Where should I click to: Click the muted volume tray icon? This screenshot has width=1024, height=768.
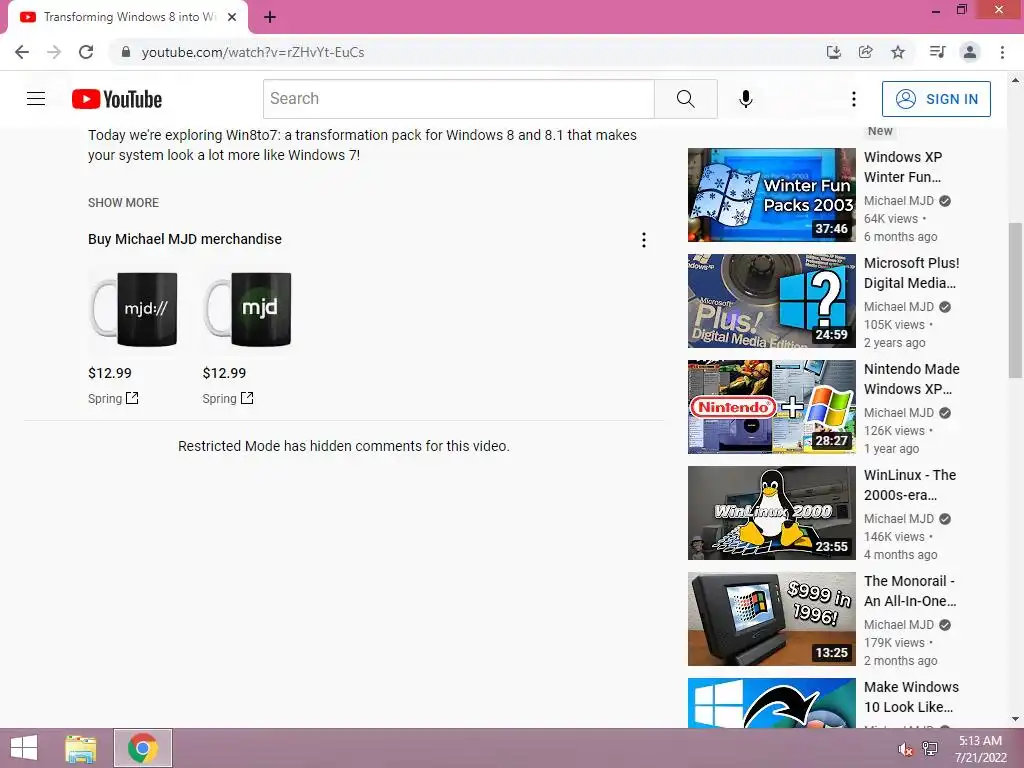pyautogui.click(x=905, y=749)
